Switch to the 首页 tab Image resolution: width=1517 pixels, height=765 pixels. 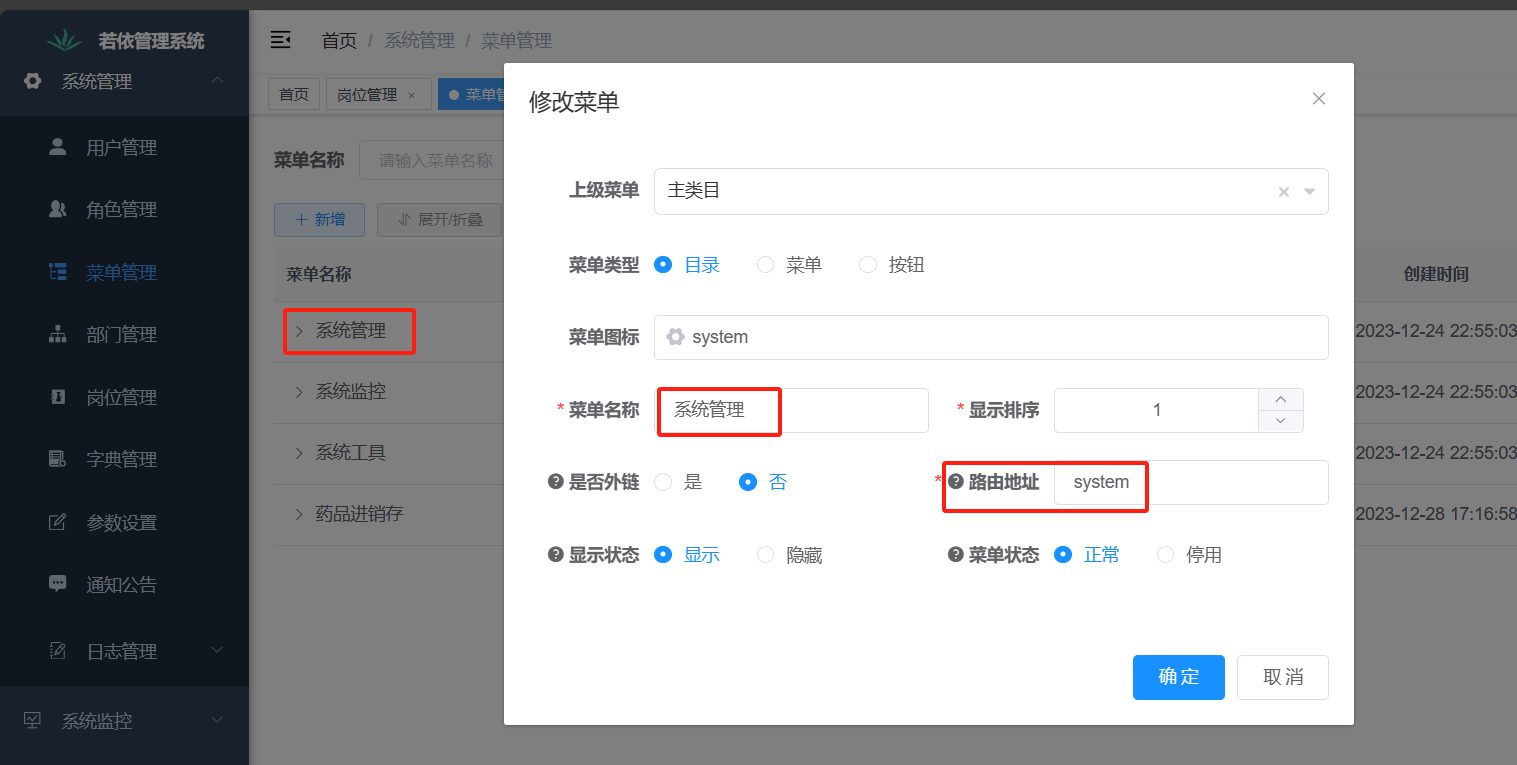294,95
